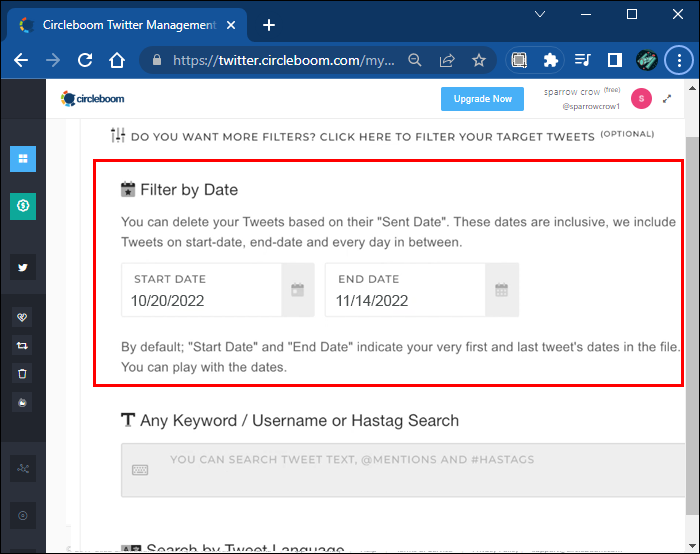Open a new browser tab
This screenshot has height=554, width=700.
tap(268, 25)
